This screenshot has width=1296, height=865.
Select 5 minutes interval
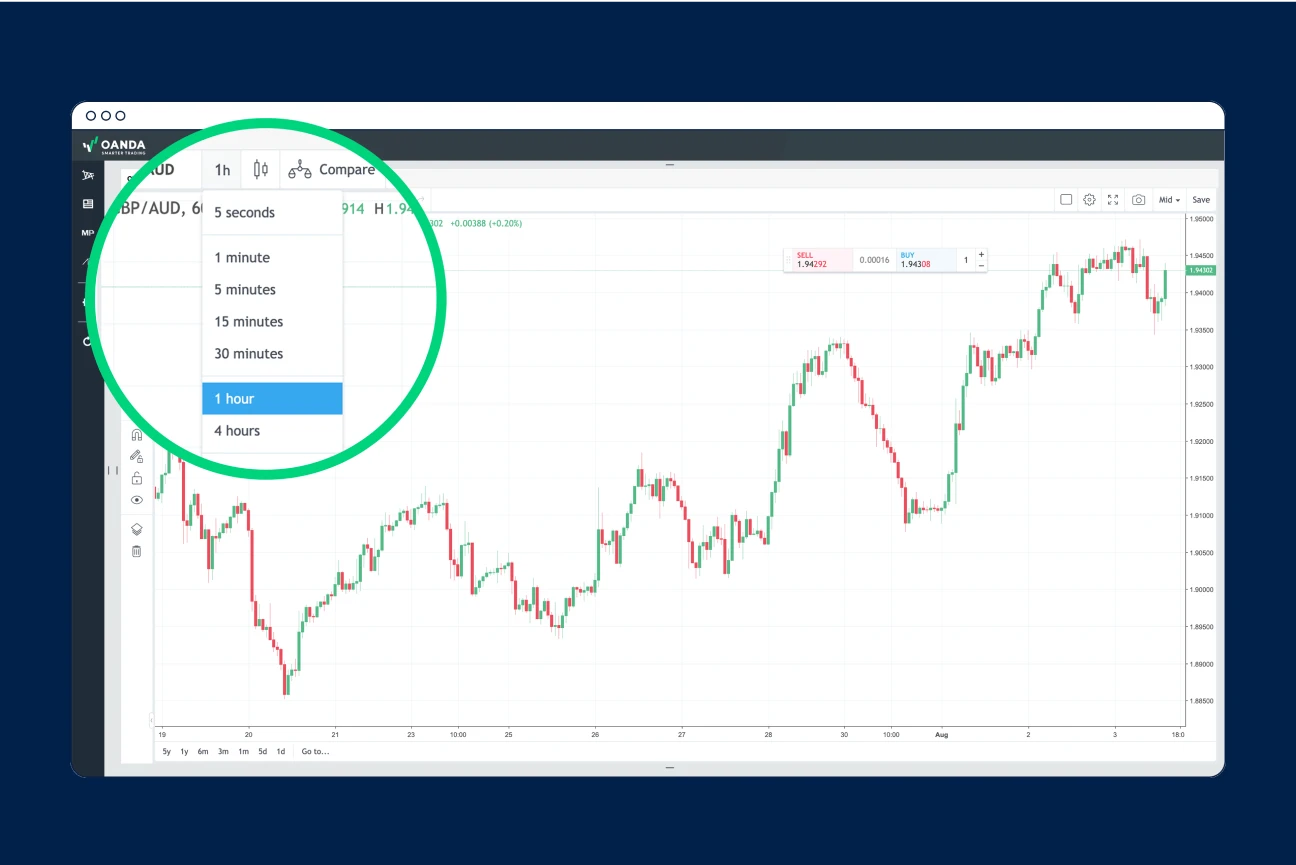click(x=272, y=290)
